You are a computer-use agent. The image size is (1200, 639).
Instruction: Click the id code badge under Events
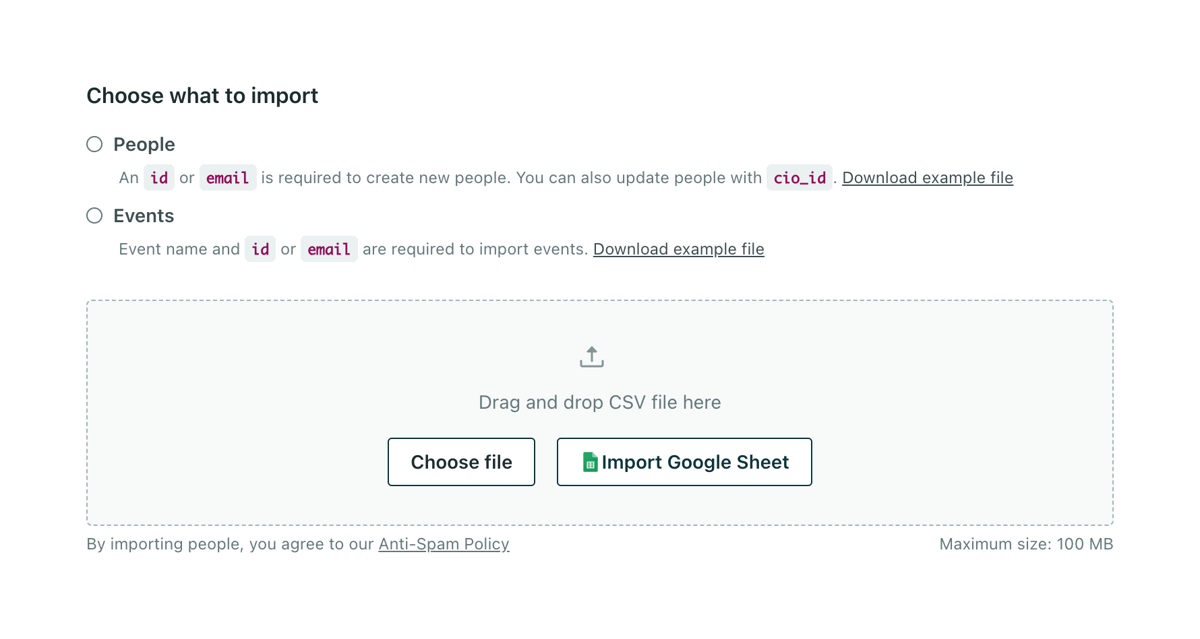(x=260, y=248)
